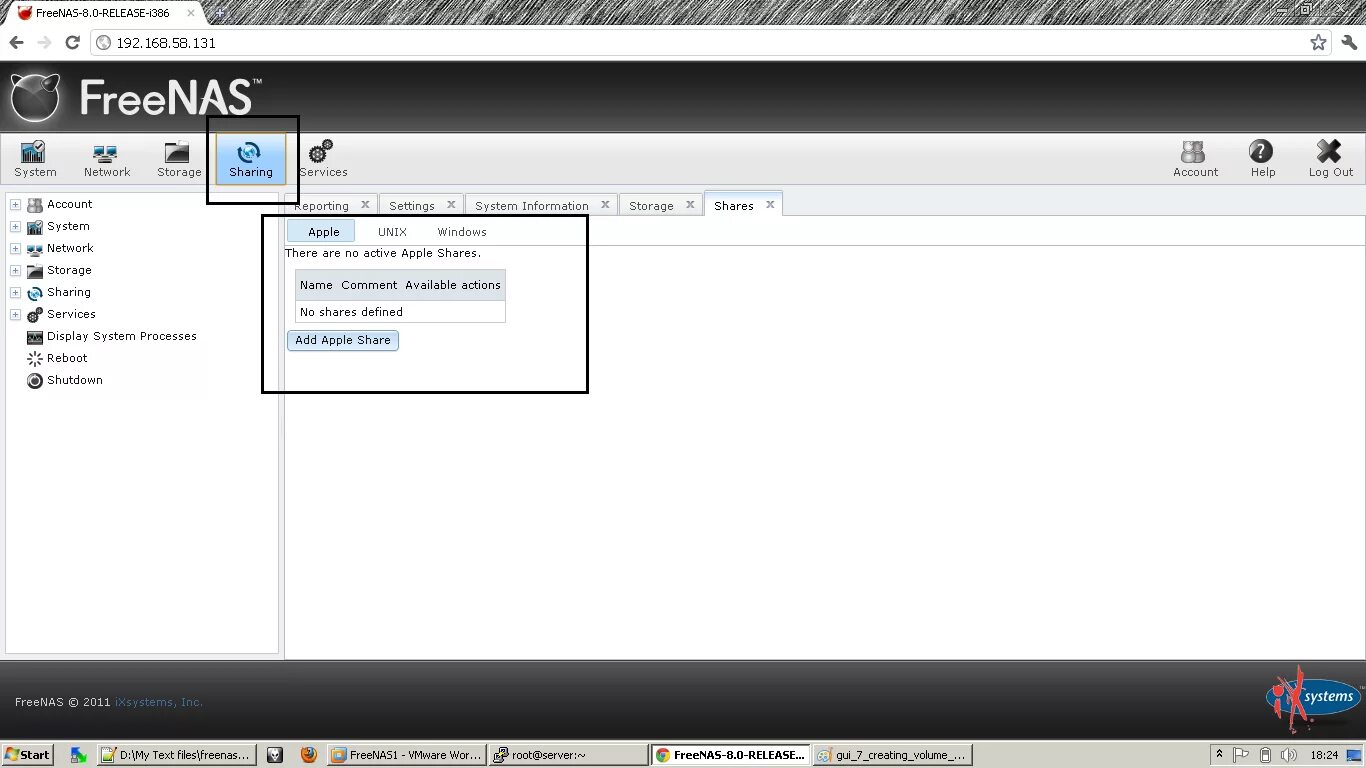Click Shutdown in the sidebar
The image size is (1366, 768).
coord(74,380)
